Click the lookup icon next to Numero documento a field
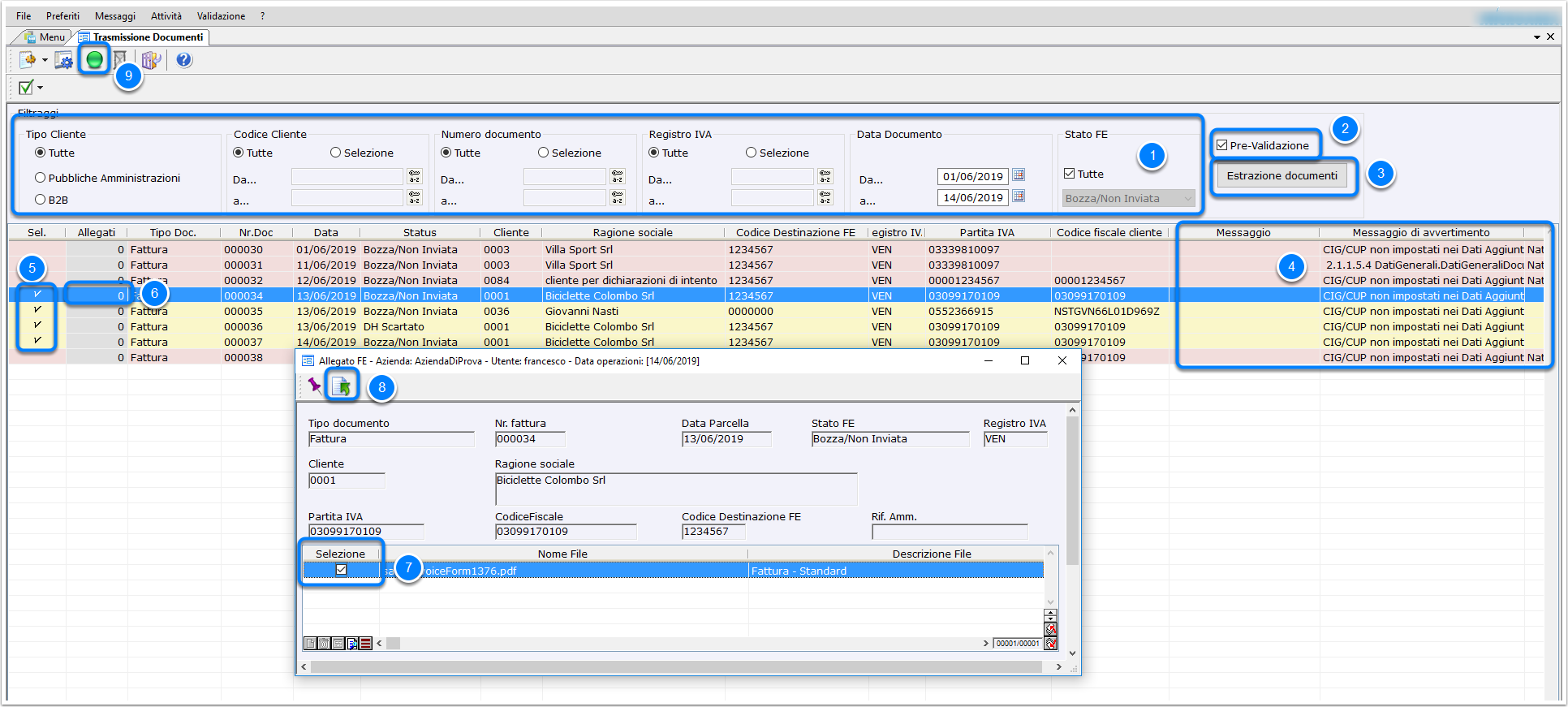 pos(618,197)
